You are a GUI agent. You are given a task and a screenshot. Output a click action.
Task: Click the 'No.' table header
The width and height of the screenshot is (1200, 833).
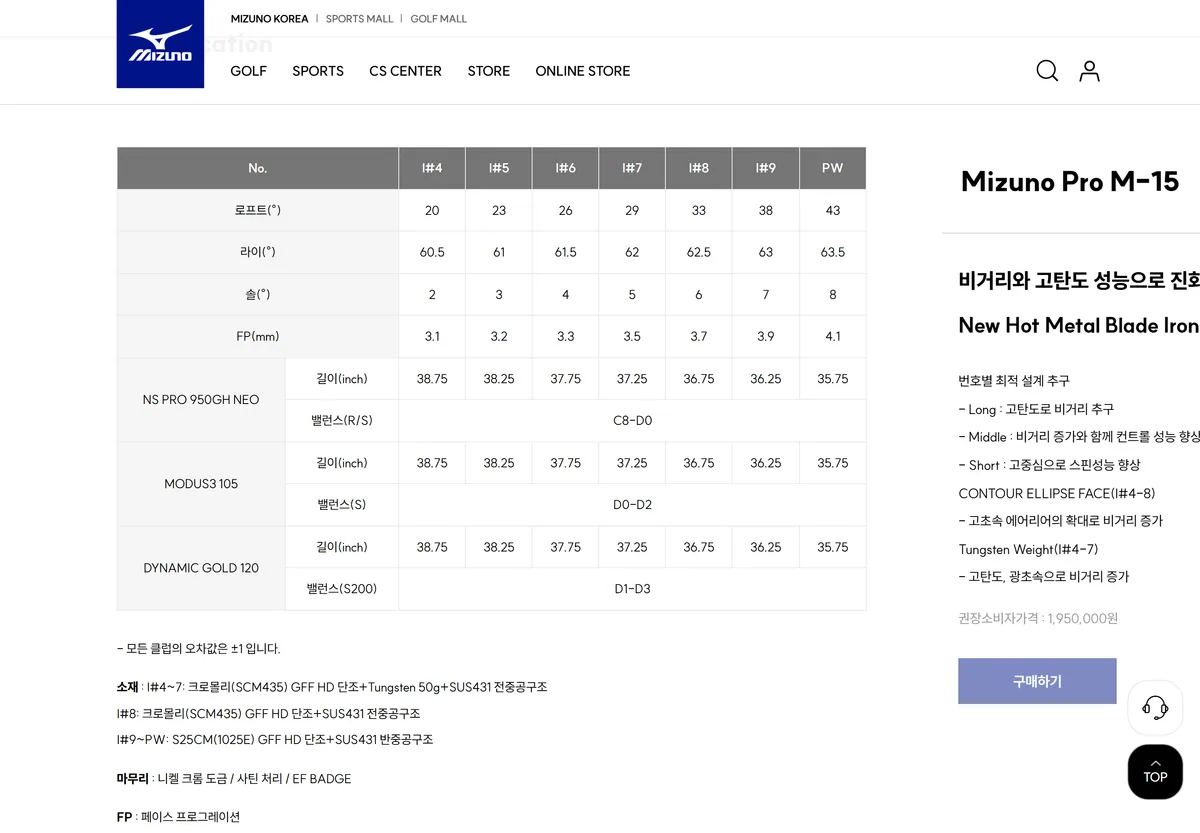[258, 168]
